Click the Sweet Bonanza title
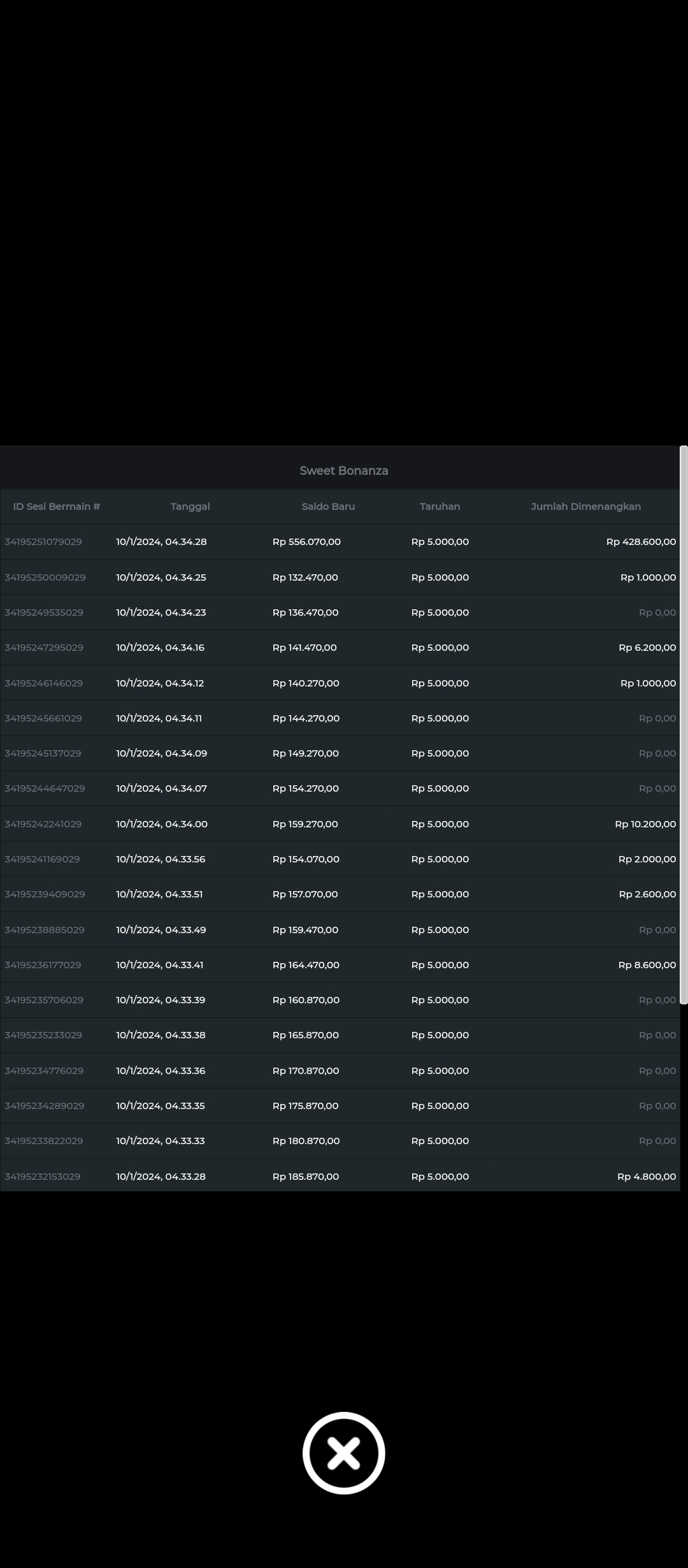This screenshot has height=1568, width=688. [343, 471]
